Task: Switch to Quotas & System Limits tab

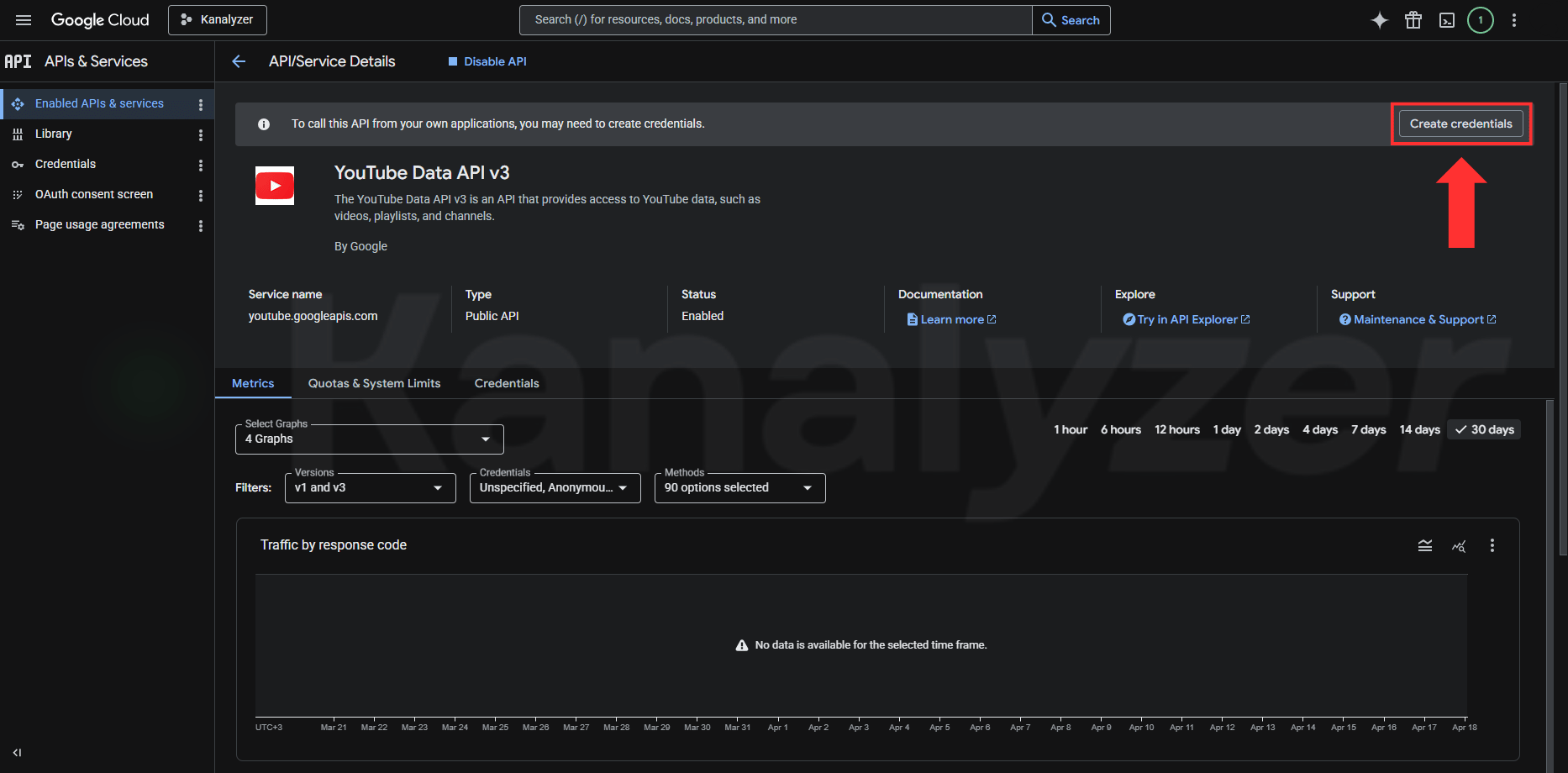Action: (x=374, y=383)
